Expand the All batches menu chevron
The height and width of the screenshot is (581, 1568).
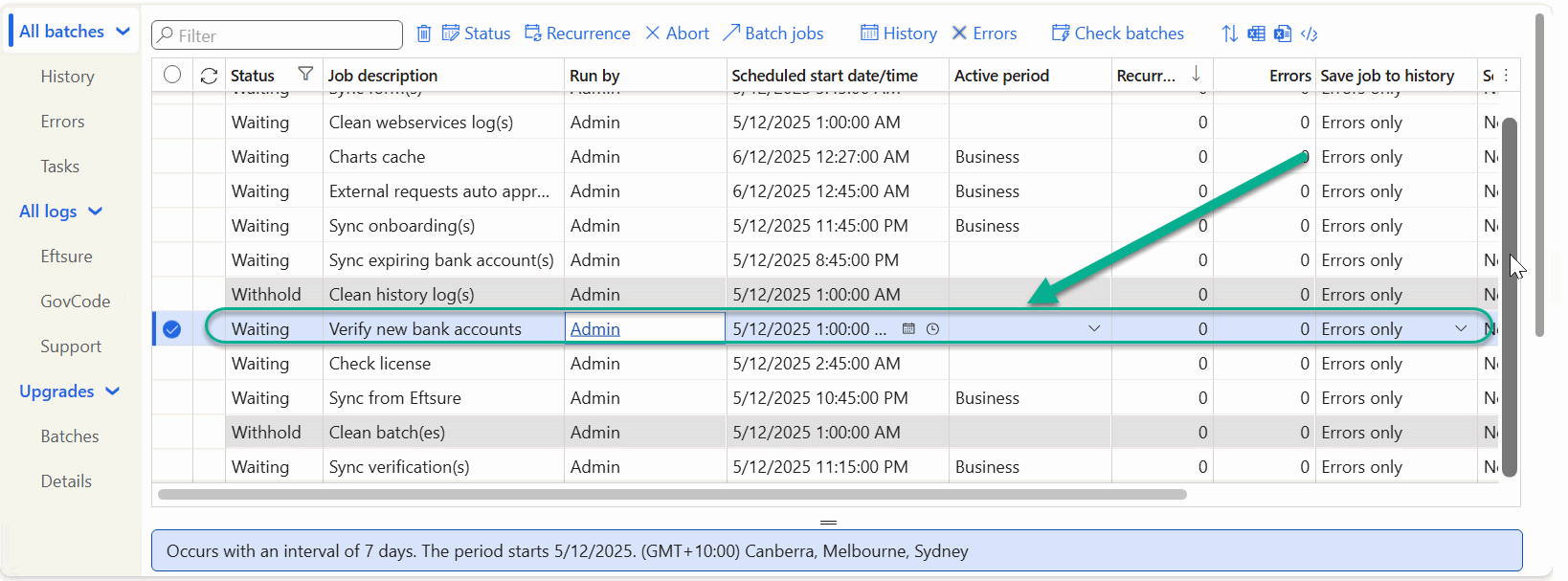[x=123, y=32]
